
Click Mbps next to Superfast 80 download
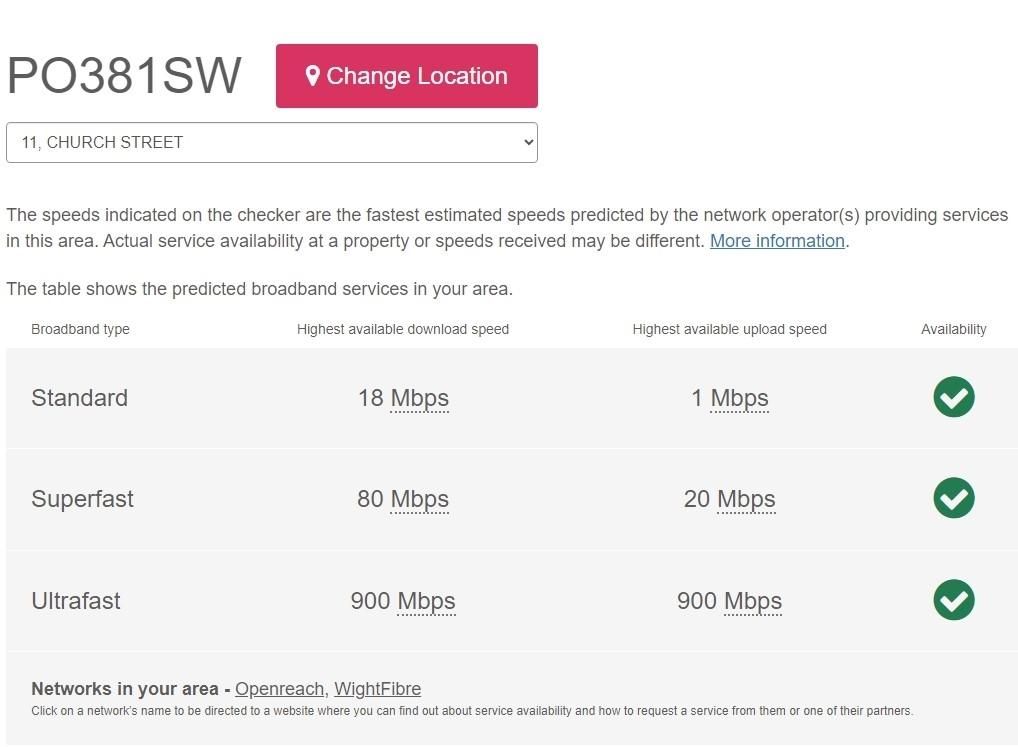click(x=419, y=499)
